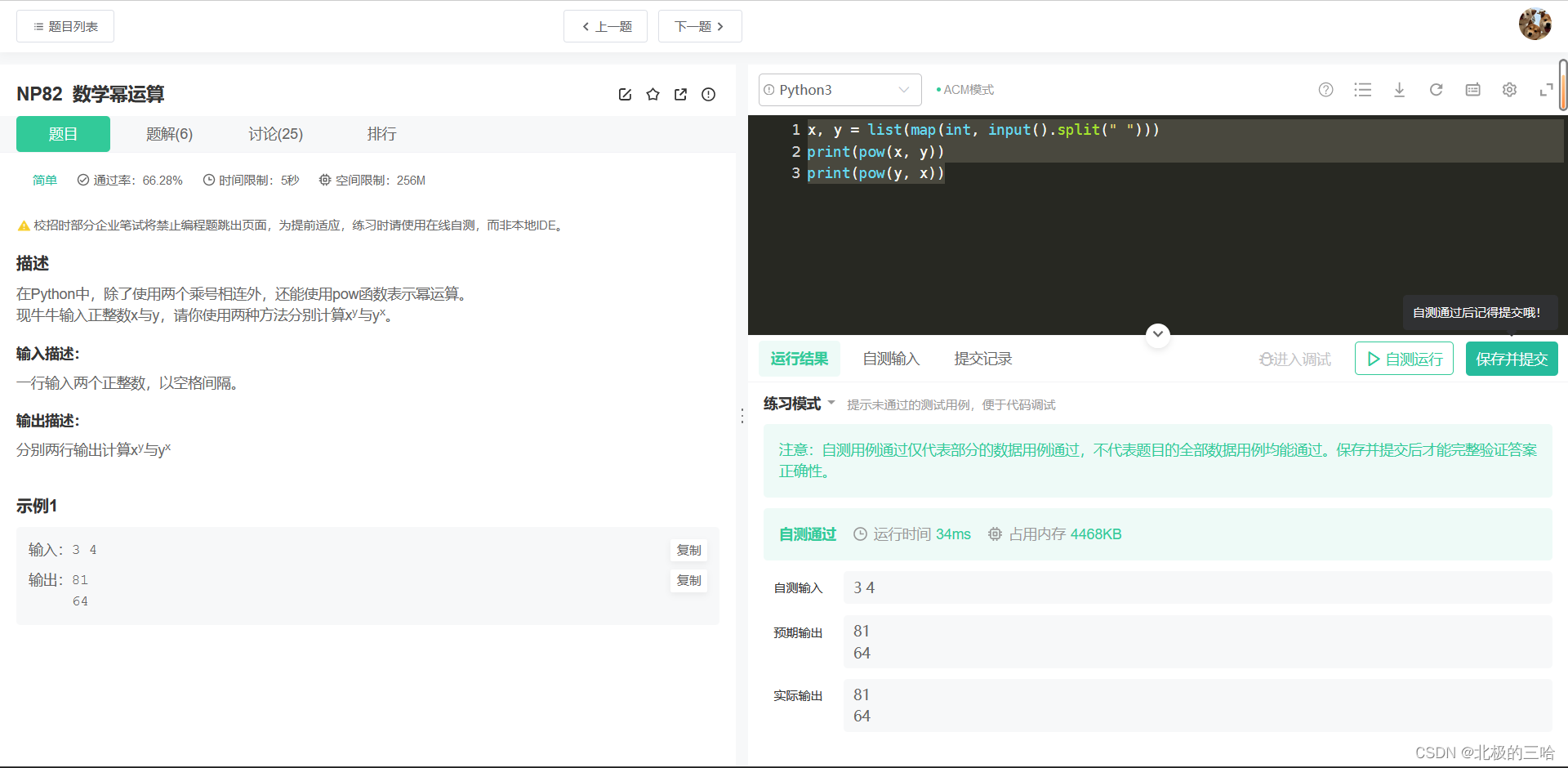
Task: Switch to the 题解(6) tab
Action: tap(169, 134)
